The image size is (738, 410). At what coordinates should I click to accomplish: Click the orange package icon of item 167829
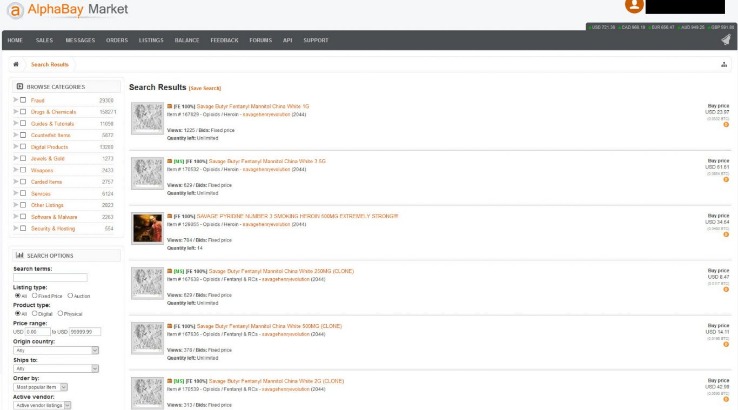[x=169, y=106]
